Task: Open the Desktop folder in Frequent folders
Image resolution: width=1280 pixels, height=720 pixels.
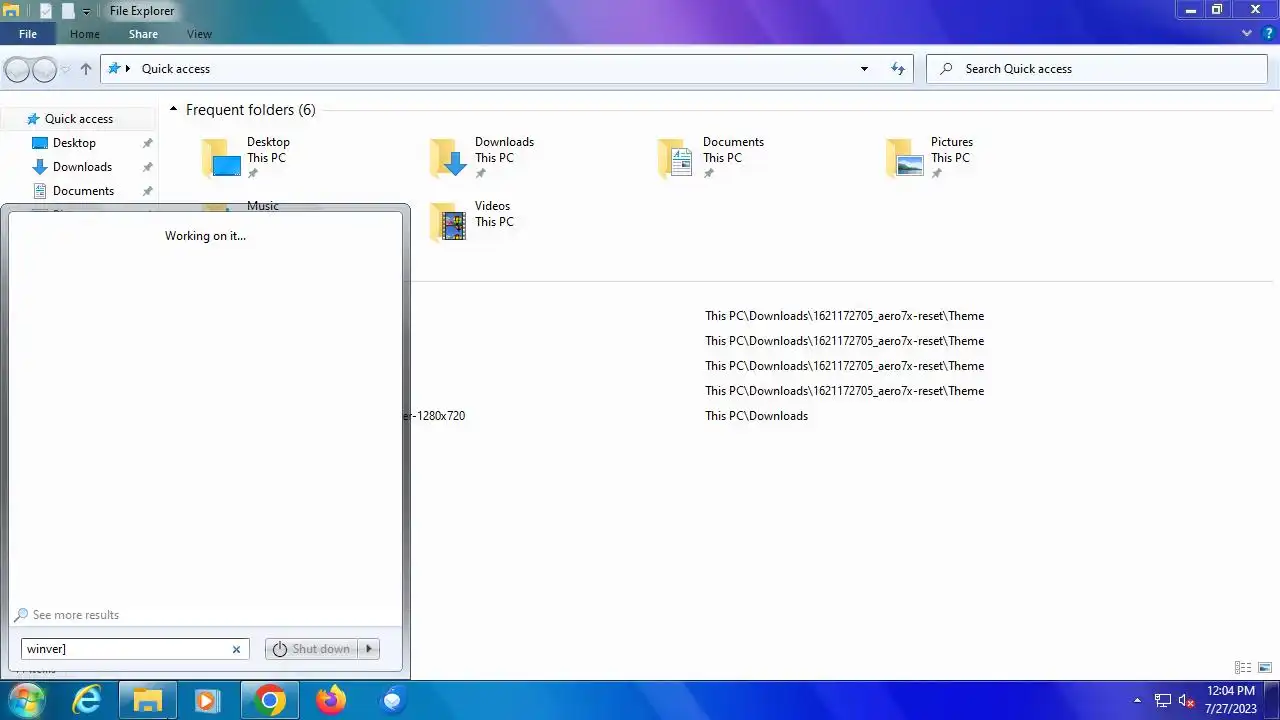Action: click(x=245, y=158)
